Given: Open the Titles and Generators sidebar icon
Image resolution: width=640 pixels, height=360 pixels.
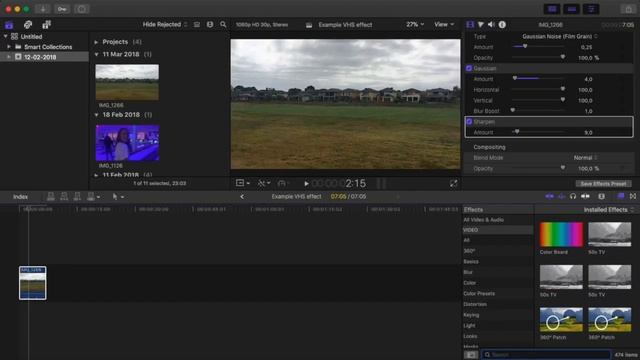Looking at the screenshot, I should click(x=47, y=25).
